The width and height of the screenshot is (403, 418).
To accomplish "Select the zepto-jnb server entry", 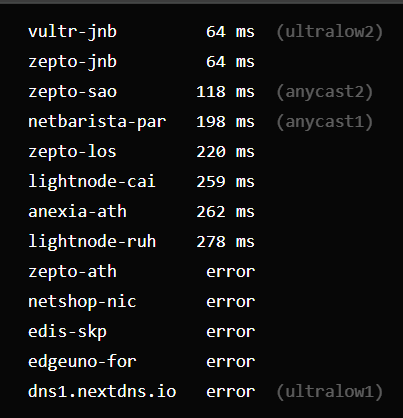I will (x=73, y=62).
